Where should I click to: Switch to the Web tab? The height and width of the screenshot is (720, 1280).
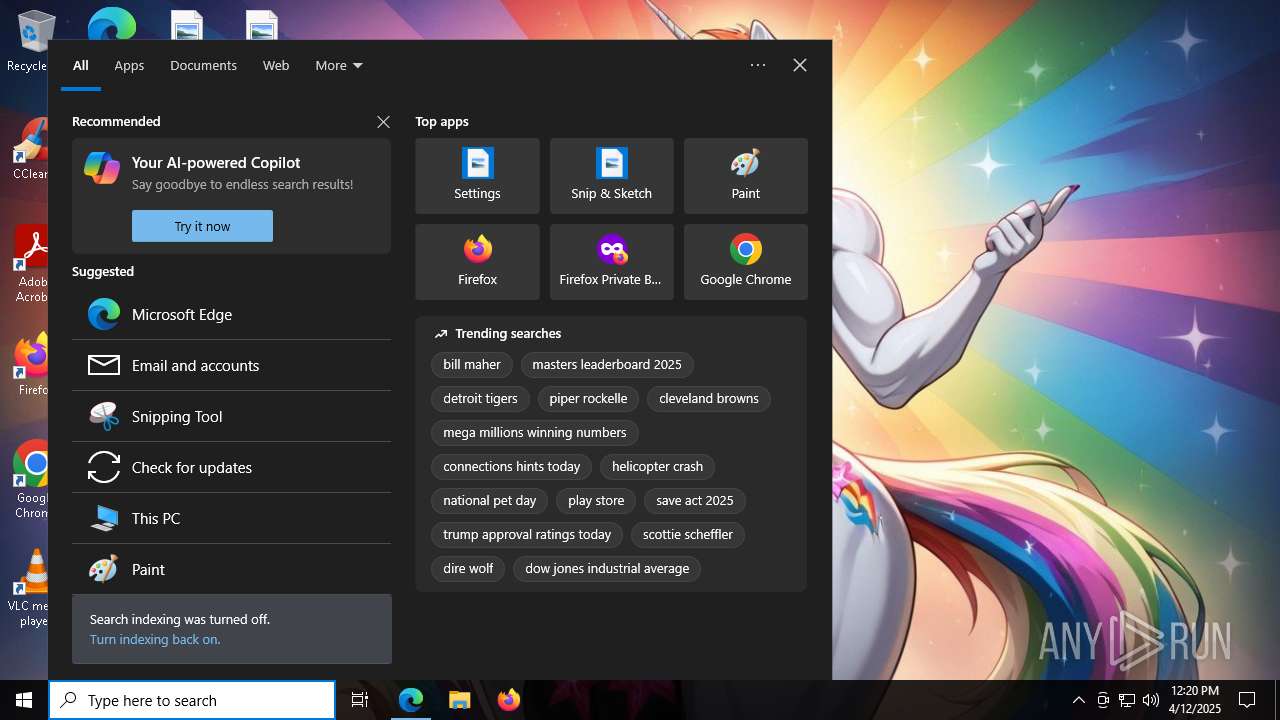click(x=276, y=65)
